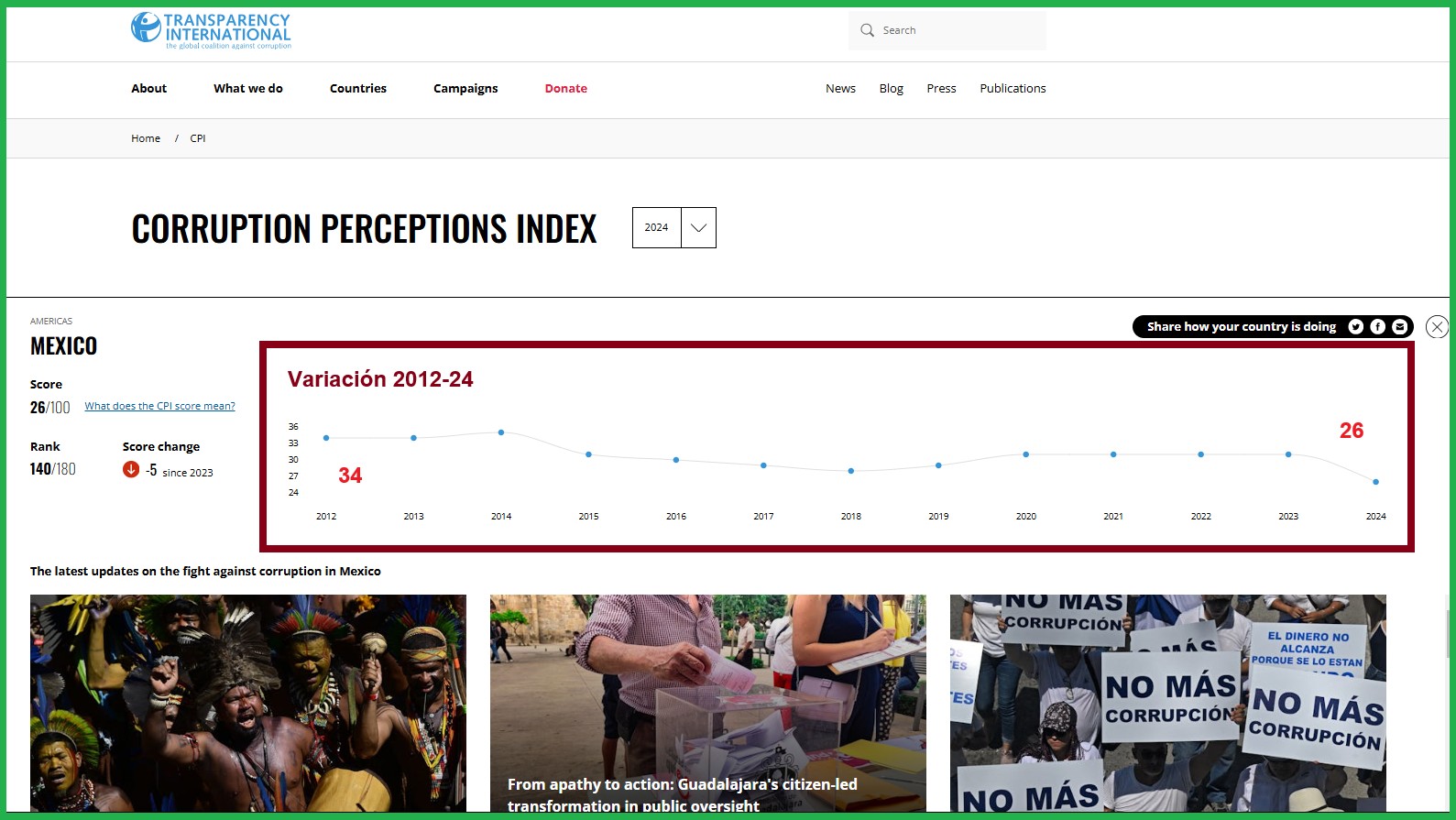The width and height of the screenshot is (1456, 820).
Task: Click the search magnifier icon
Action: pyautogui.click(x=867, y=30)
